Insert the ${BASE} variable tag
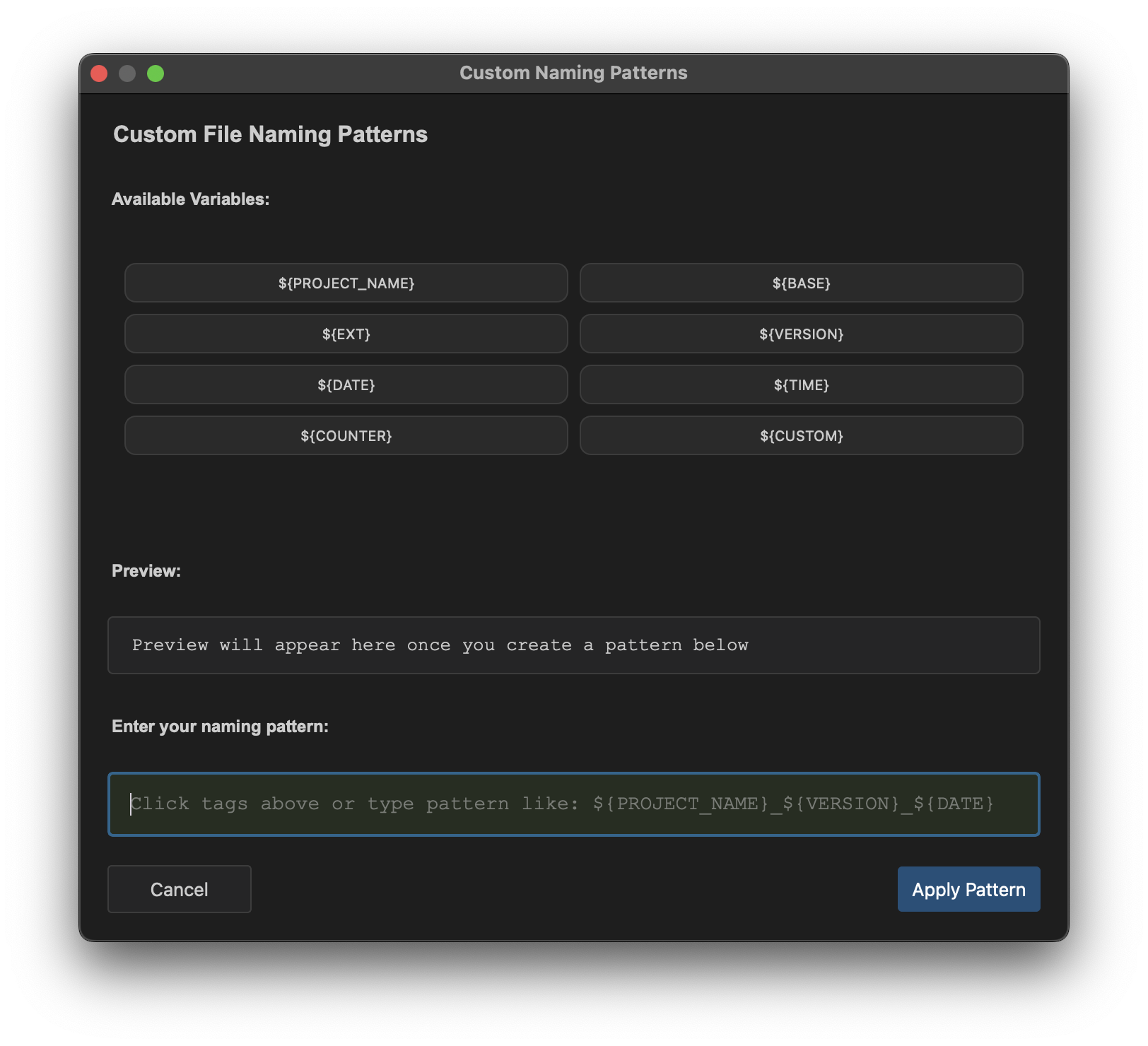Viewport: 1148px width, 1046px height. 801,283
